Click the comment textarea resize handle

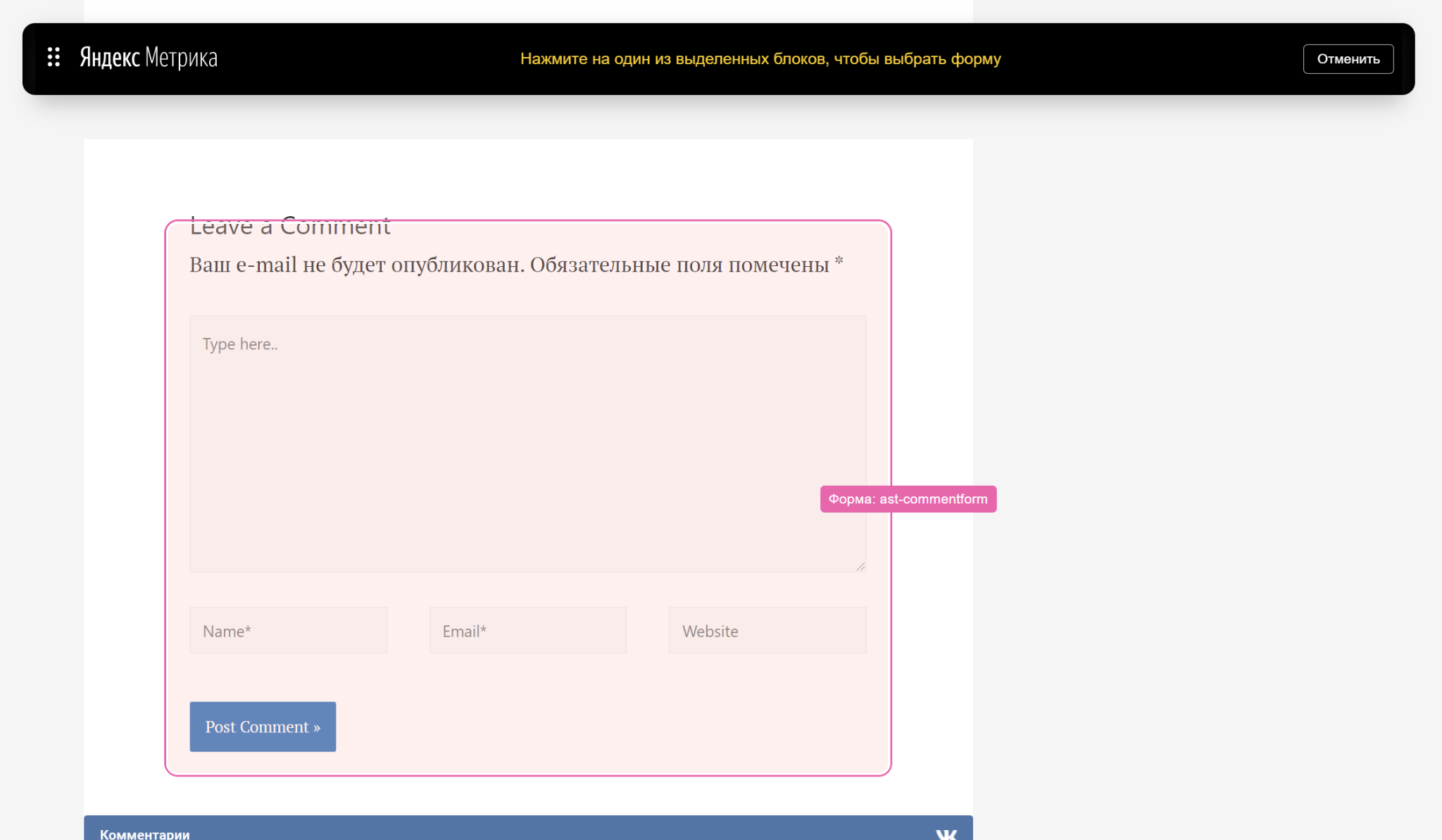point(860,566)
